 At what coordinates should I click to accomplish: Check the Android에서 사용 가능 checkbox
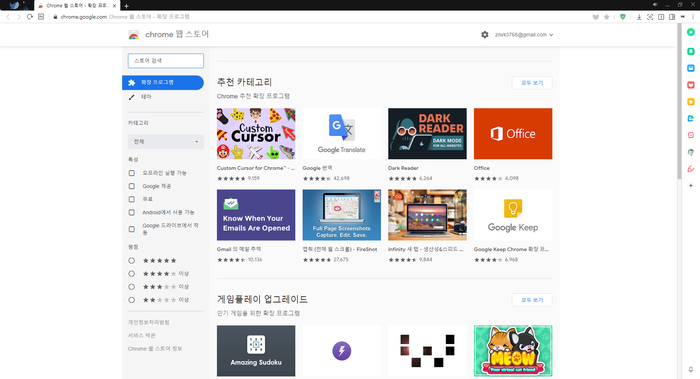click(132, 212)
